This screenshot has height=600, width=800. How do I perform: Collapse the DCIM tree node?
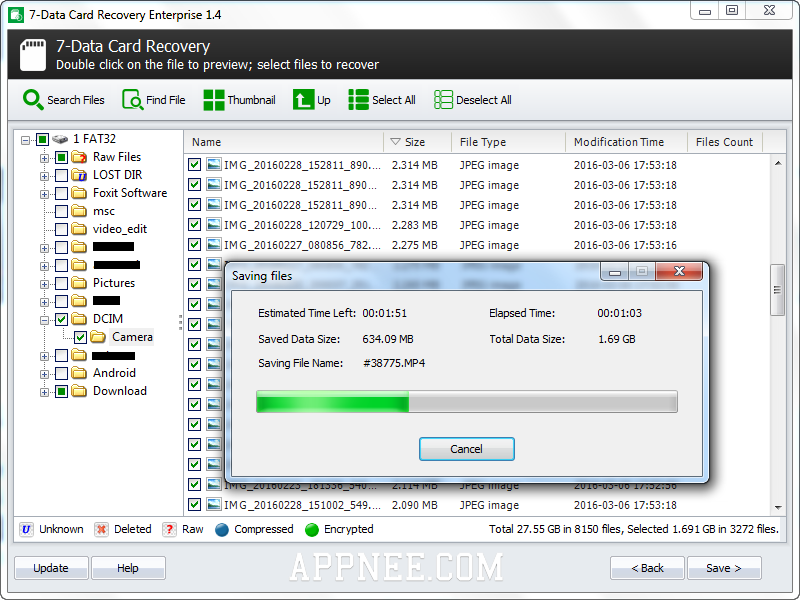point(44,320)
